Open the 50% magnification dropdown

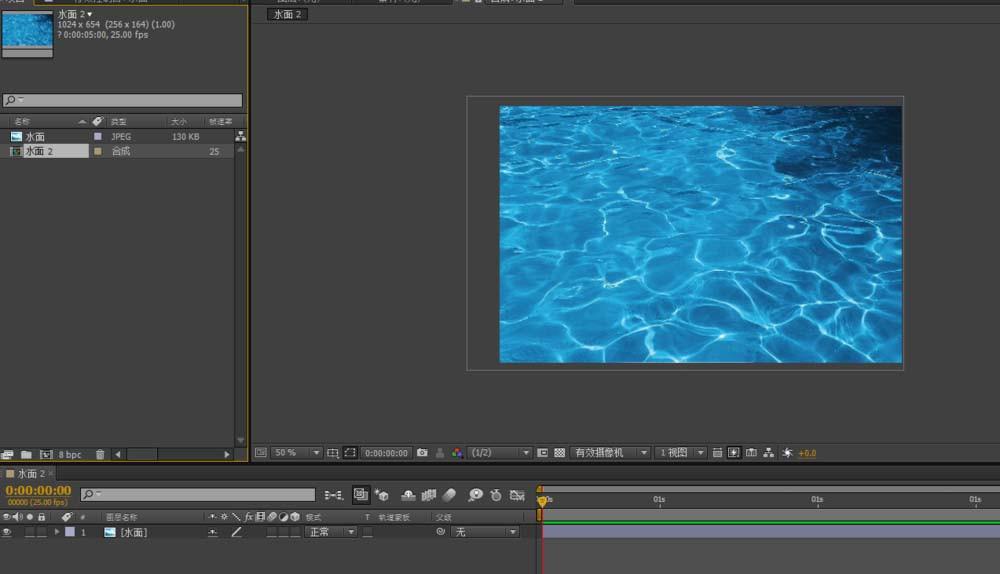pyautogui.click(x=297, y=453)
